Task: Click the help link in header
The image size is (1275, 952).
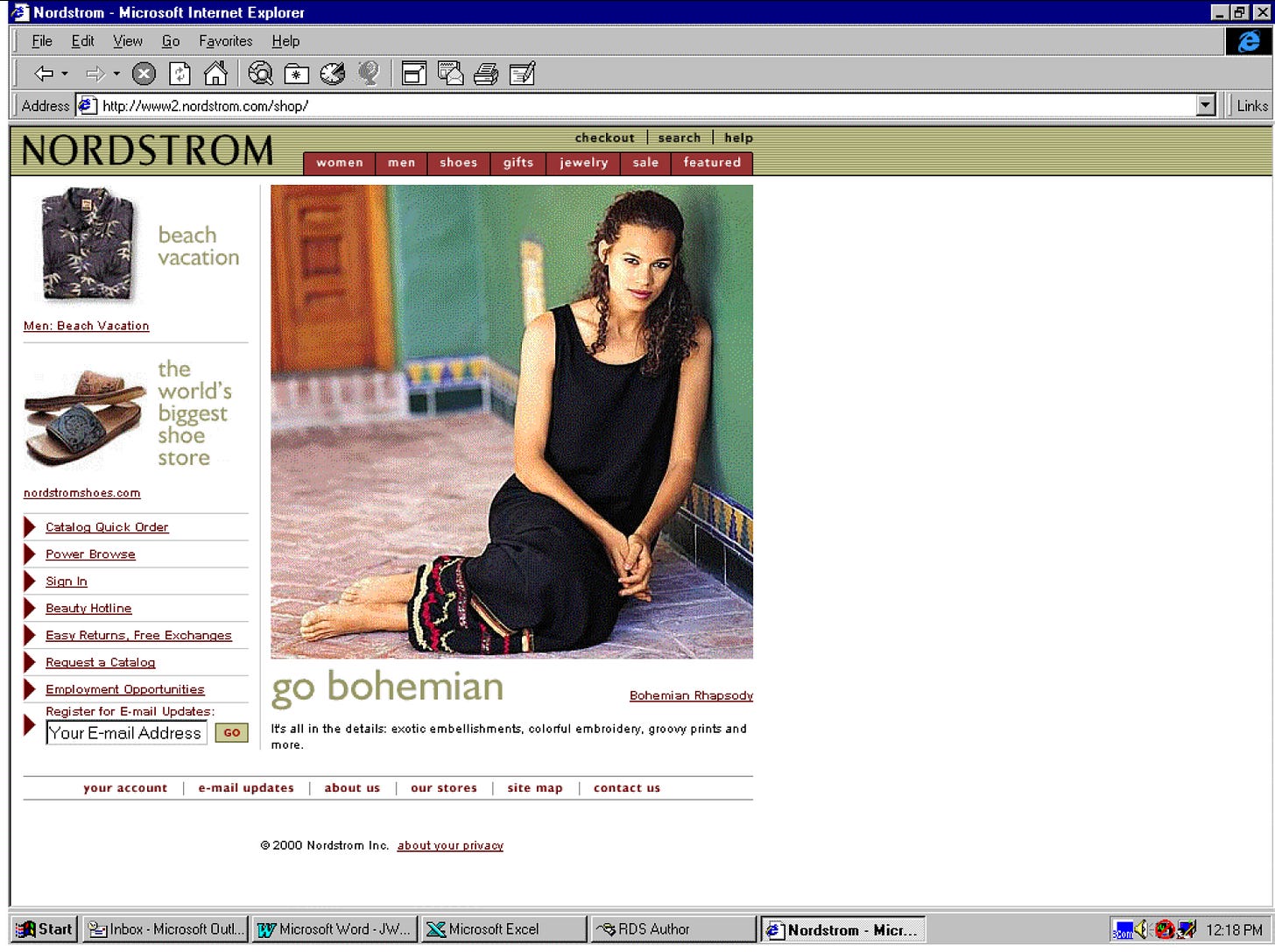Action: coord(738,138)
